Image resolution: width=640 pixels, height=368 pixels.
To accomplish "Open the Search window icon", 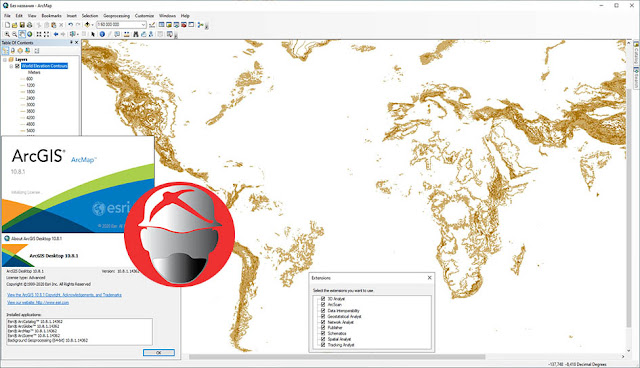I will pos(176,25).
